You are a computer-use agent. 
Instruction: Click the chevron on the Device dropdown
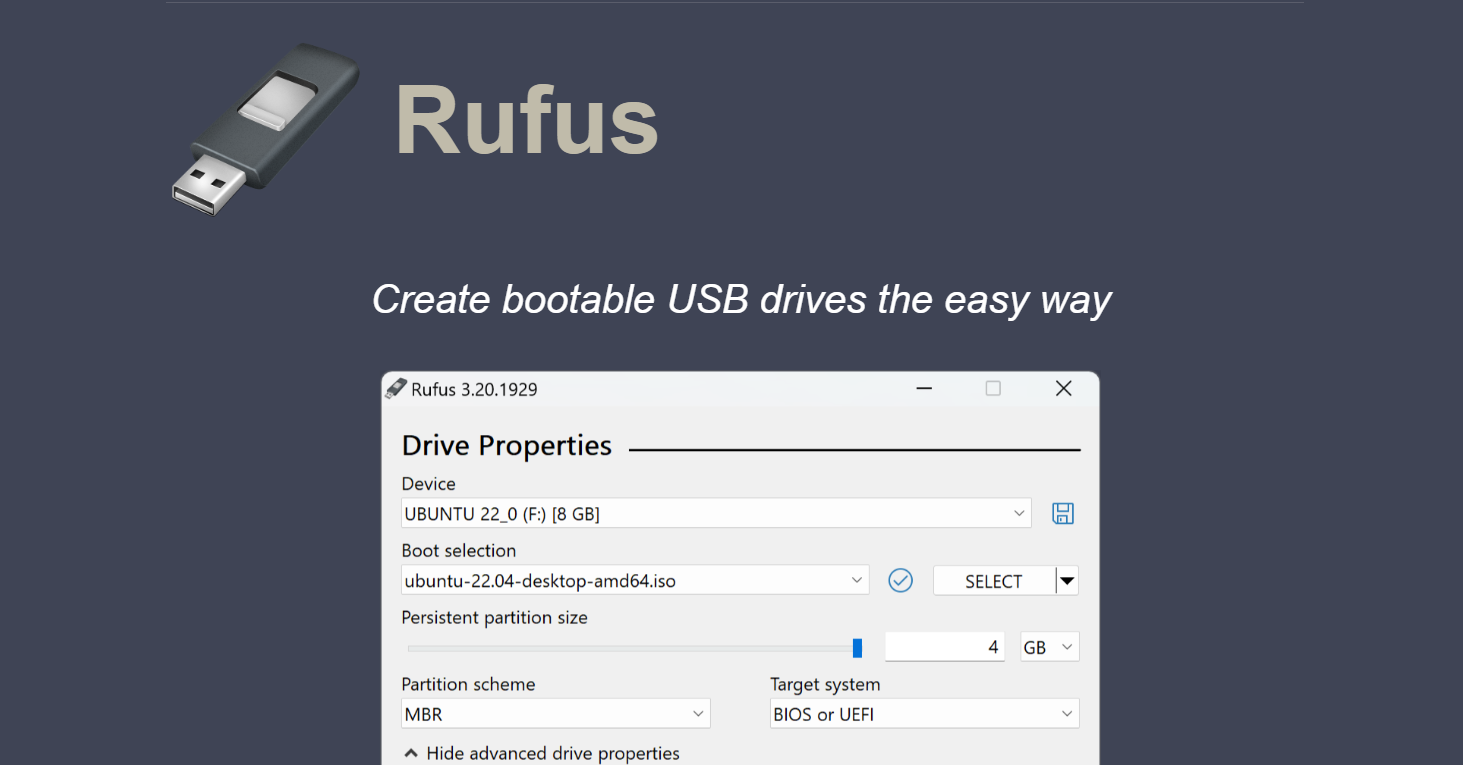(x=1019, y=513)
